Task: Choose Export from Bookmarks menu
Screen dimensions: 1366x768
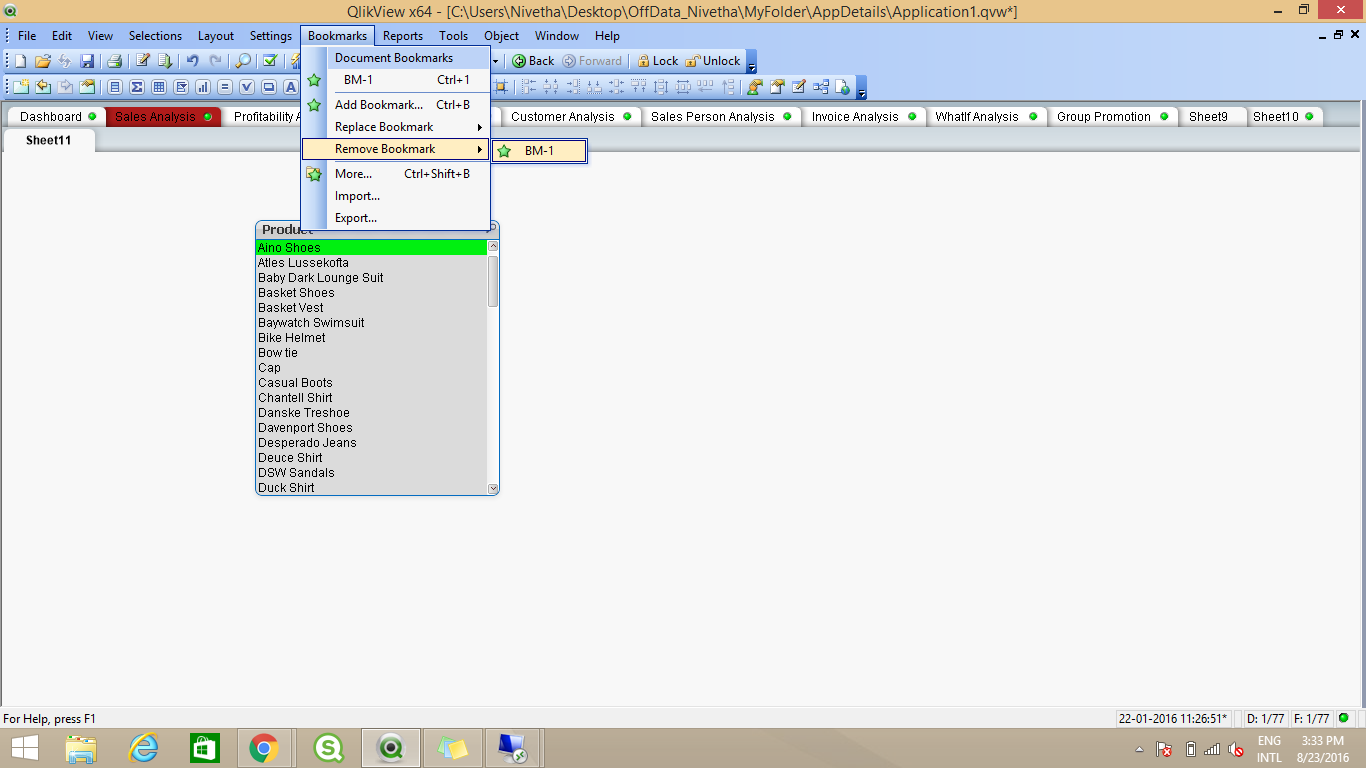Action: click(x=396, y=218)
